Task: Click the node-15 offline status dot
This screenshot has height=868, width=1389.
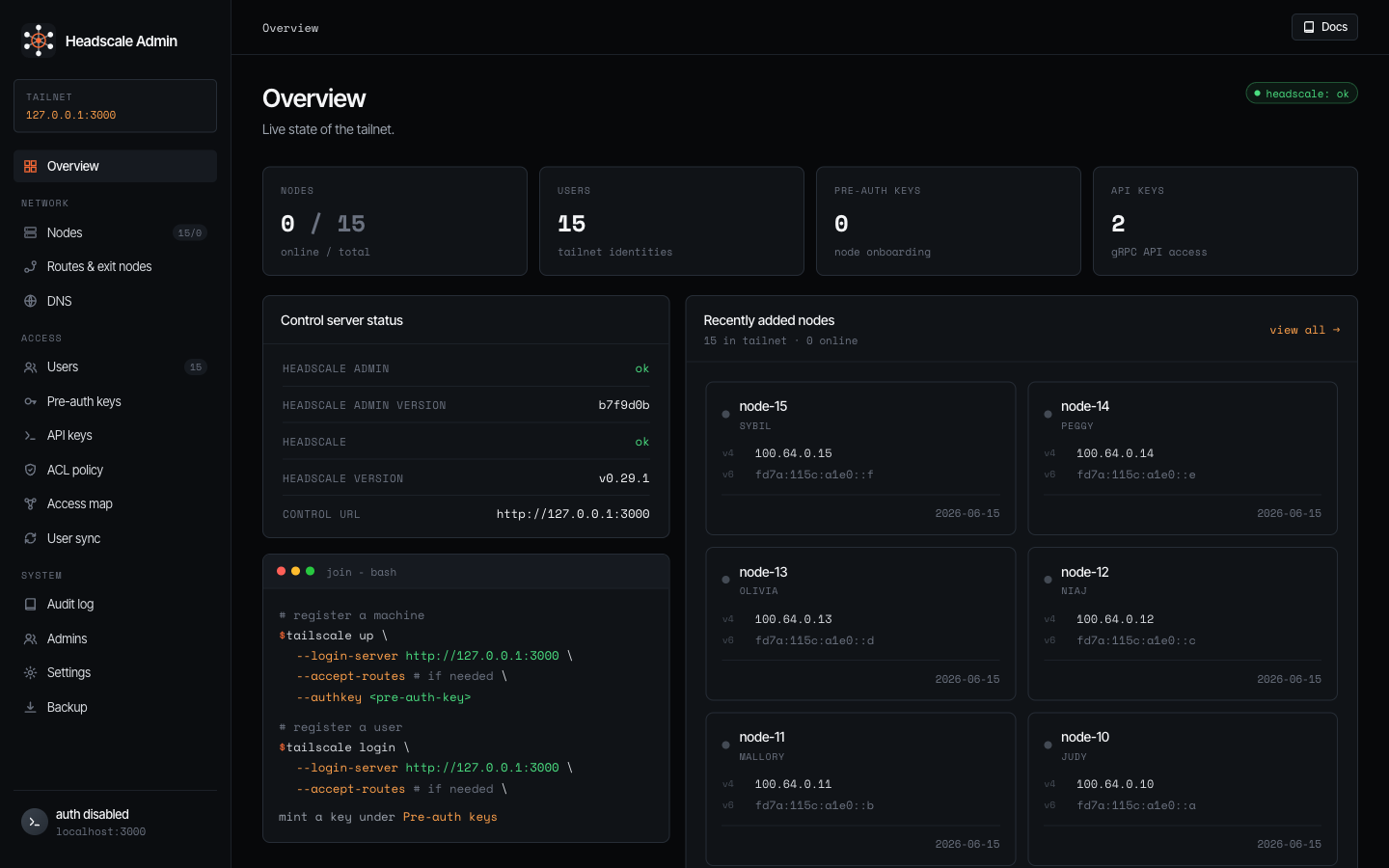Action: (x=725, y=415)
